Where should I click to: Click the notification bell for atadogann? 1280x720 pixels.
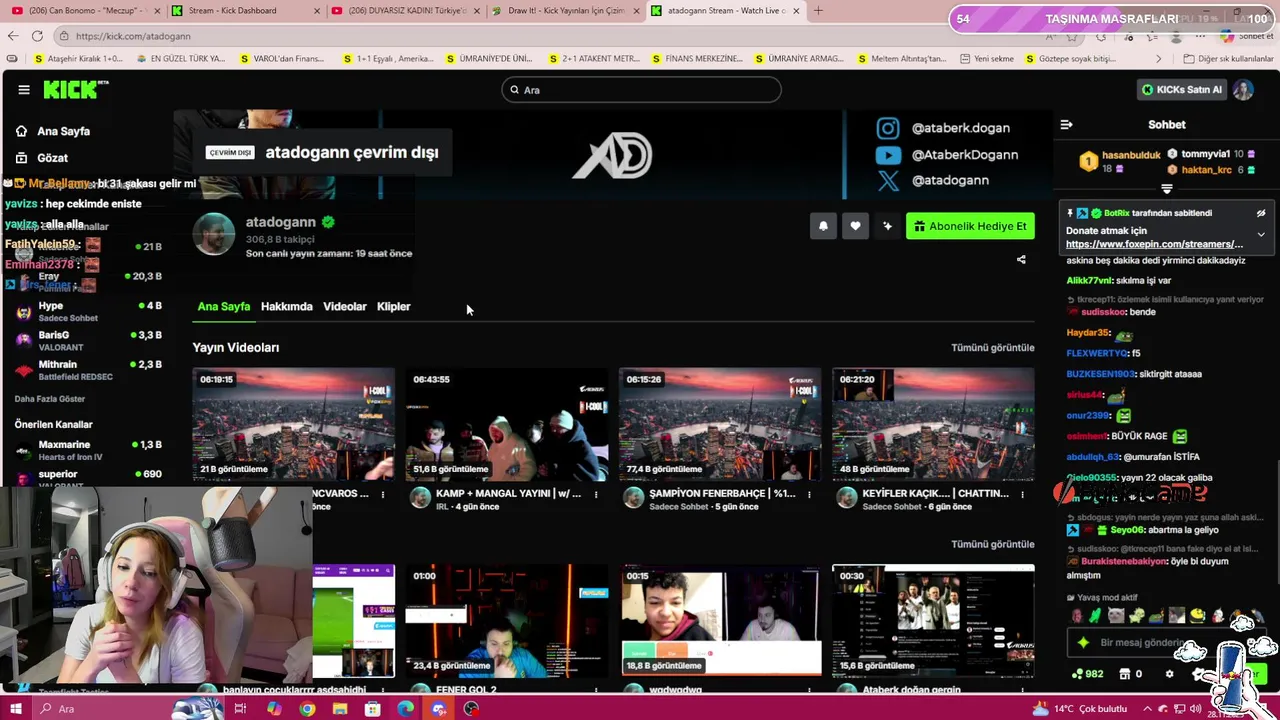pyautogui.click(x=823, y=226)
